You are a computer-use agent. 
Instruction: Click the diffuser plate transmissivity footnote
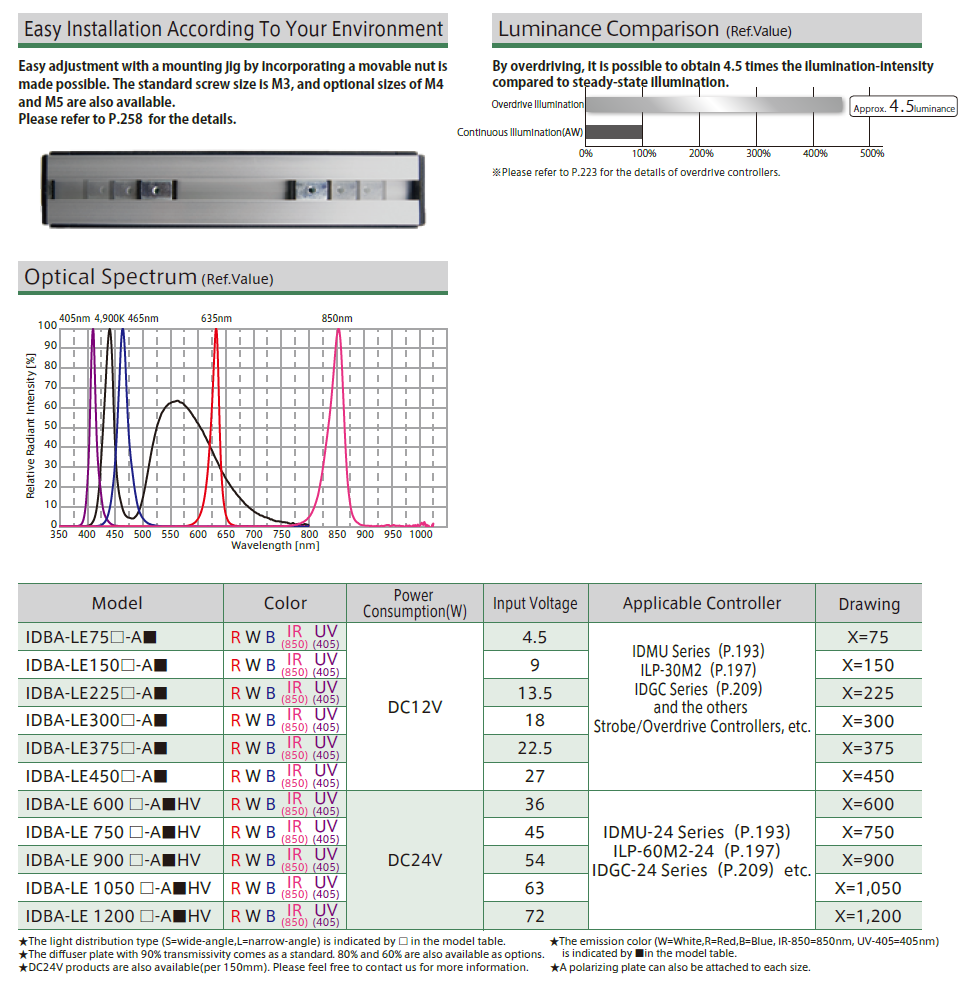(x=281, y=955)
